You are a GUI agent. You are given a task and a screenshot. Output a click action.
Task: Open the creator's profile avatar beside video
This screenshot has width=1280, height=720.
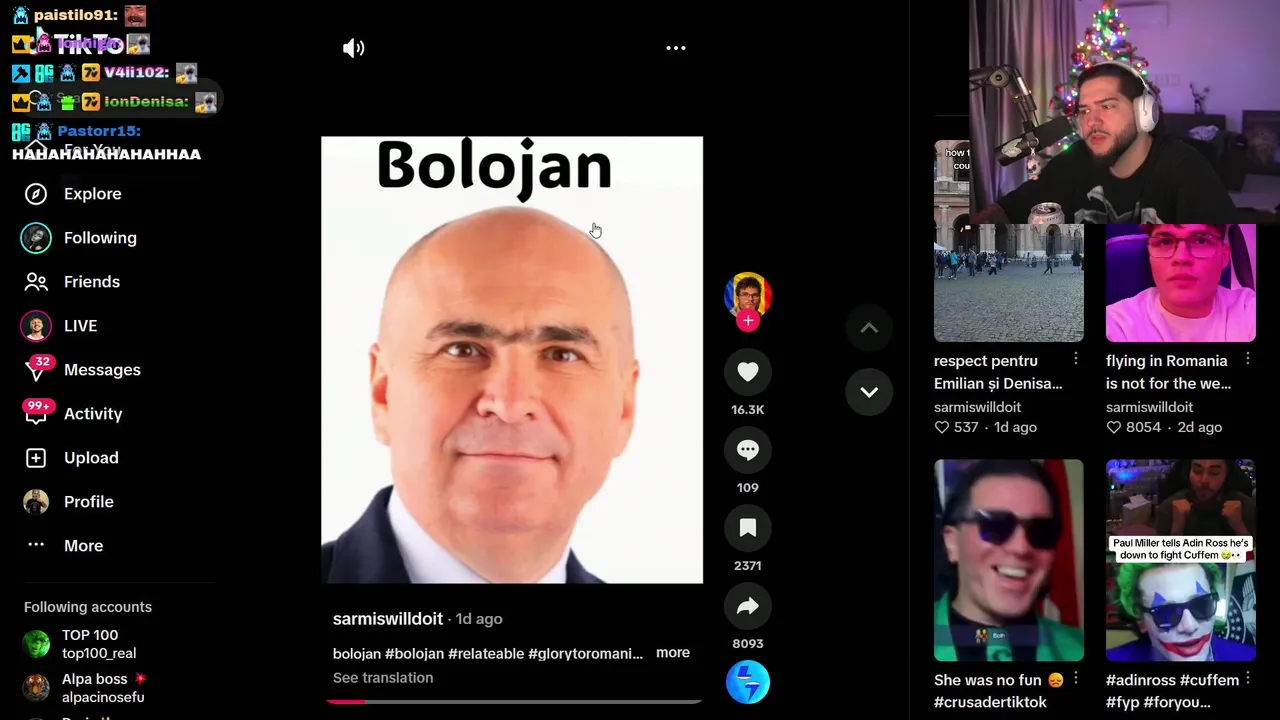[748, 295]
